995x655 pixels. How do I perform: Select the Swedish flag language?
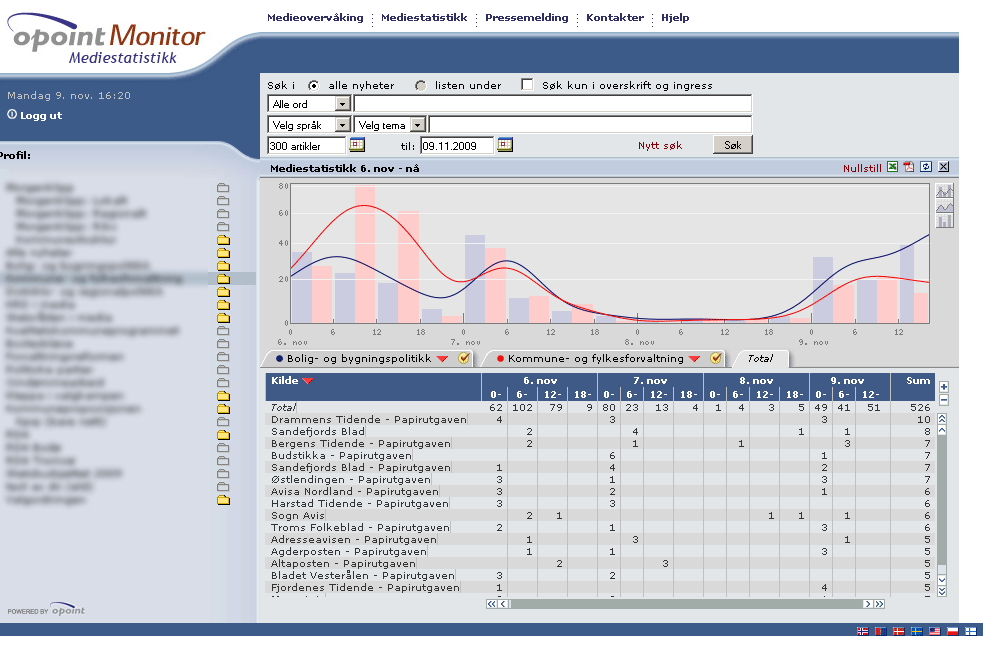click(x=917, y=631)
